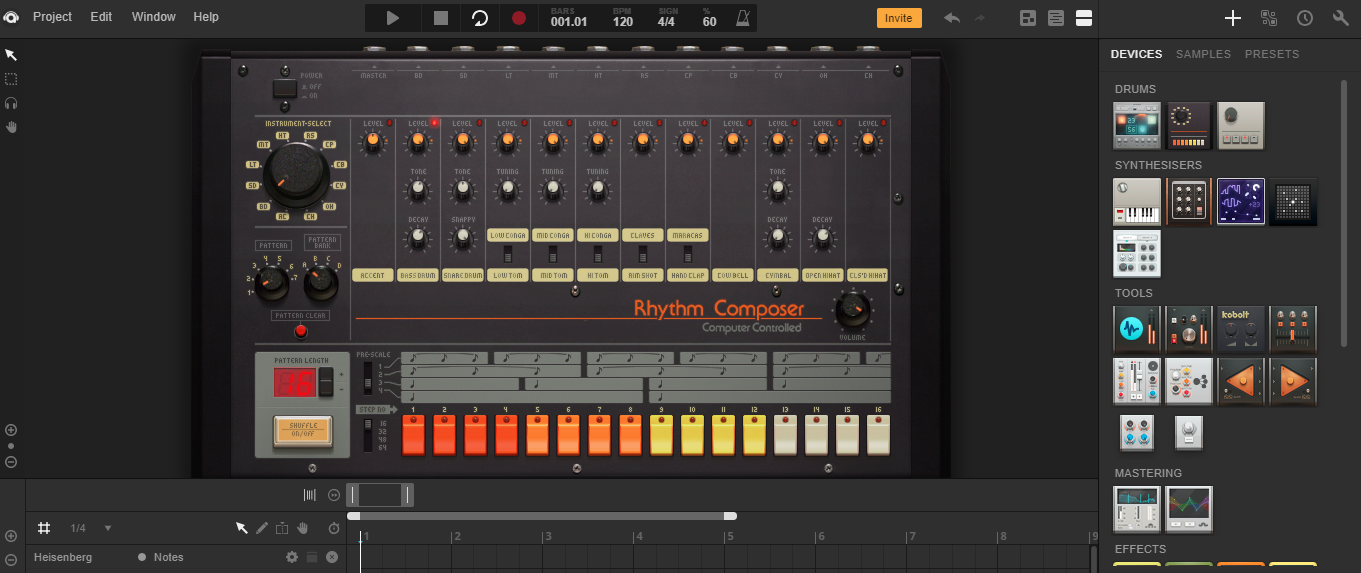The height and width of the screenshot is (573, 1361).
Task: Open the Project menu
Action: (52, 17)
